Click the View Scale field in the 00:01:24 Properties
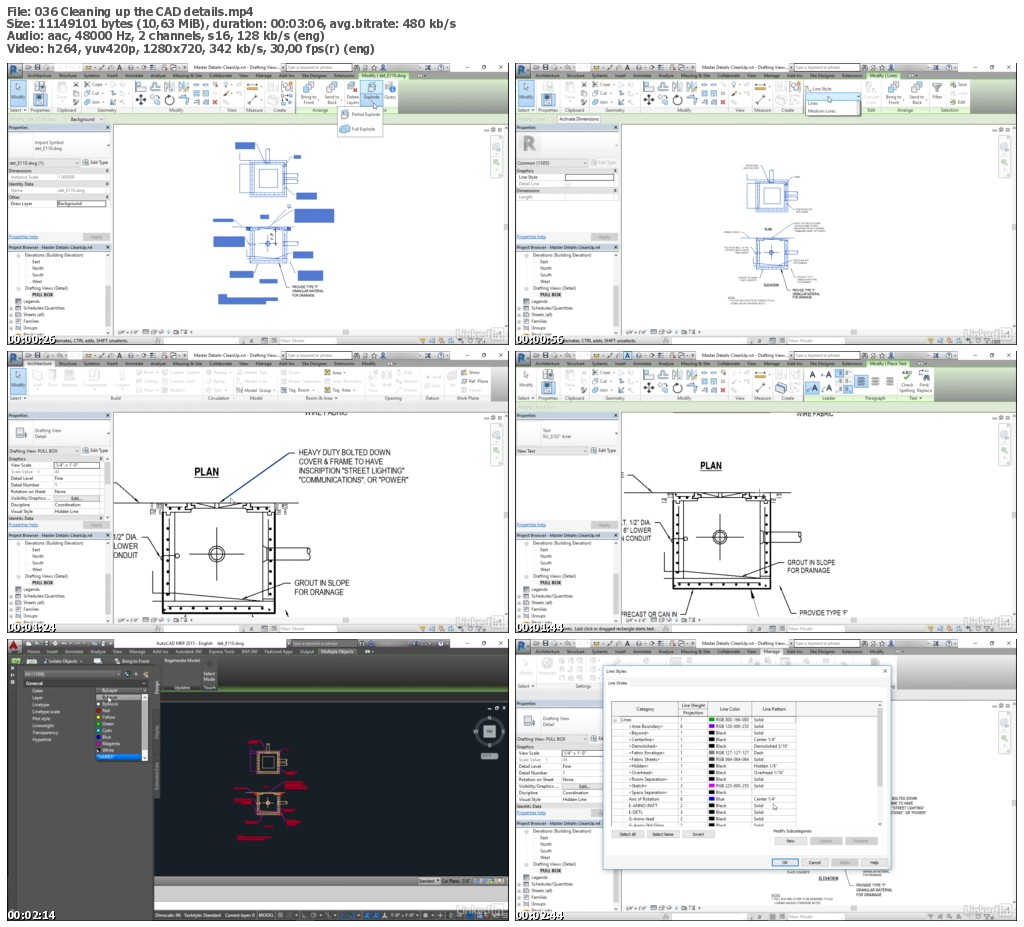Viewport: 1024px width, 927px height. tap(76, 465)
